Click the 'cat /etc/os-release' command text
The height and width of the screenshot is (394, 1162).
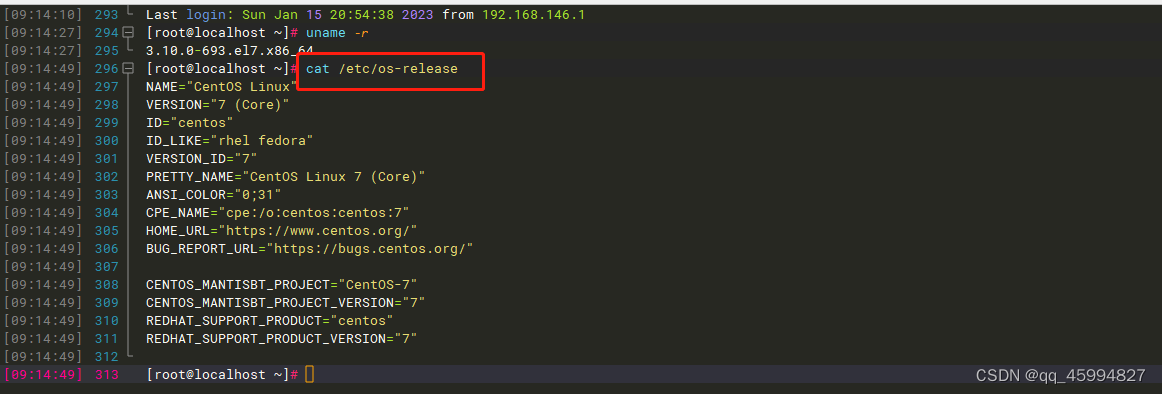382,69
